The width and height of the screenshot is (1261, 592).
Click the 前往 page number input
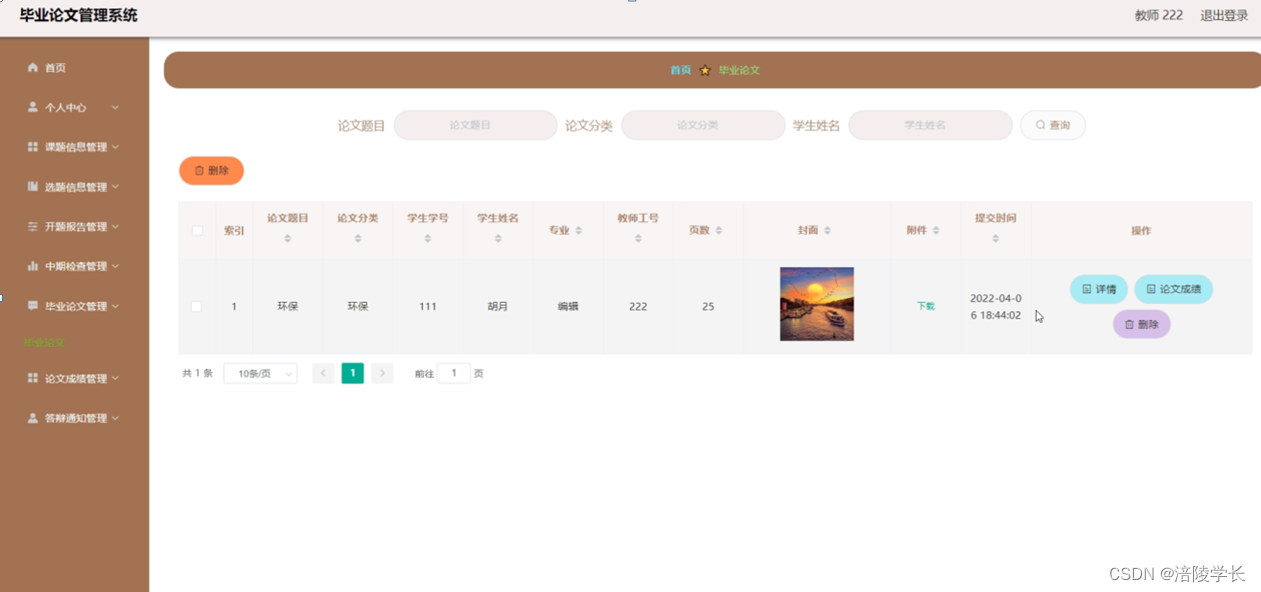[x=454, y=374]
